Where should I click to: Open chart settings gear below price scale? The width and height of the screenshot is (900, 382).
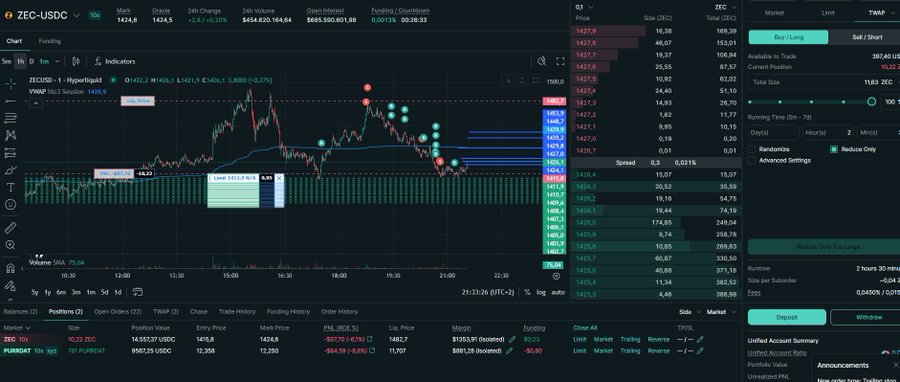click(x=556, y=276)
